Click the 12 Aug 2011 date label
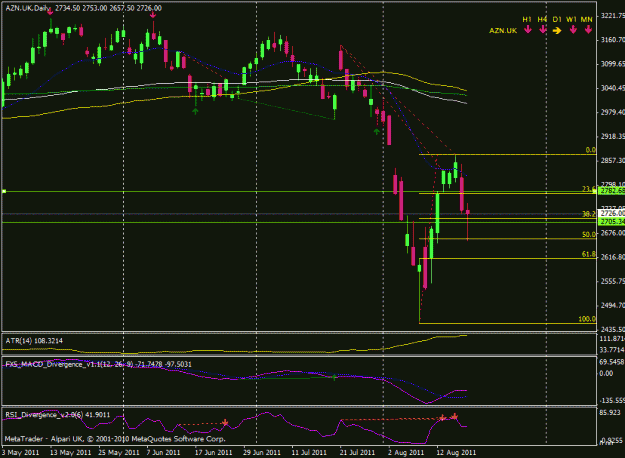This screenshot has width=625, height=458. click(456, 452)
